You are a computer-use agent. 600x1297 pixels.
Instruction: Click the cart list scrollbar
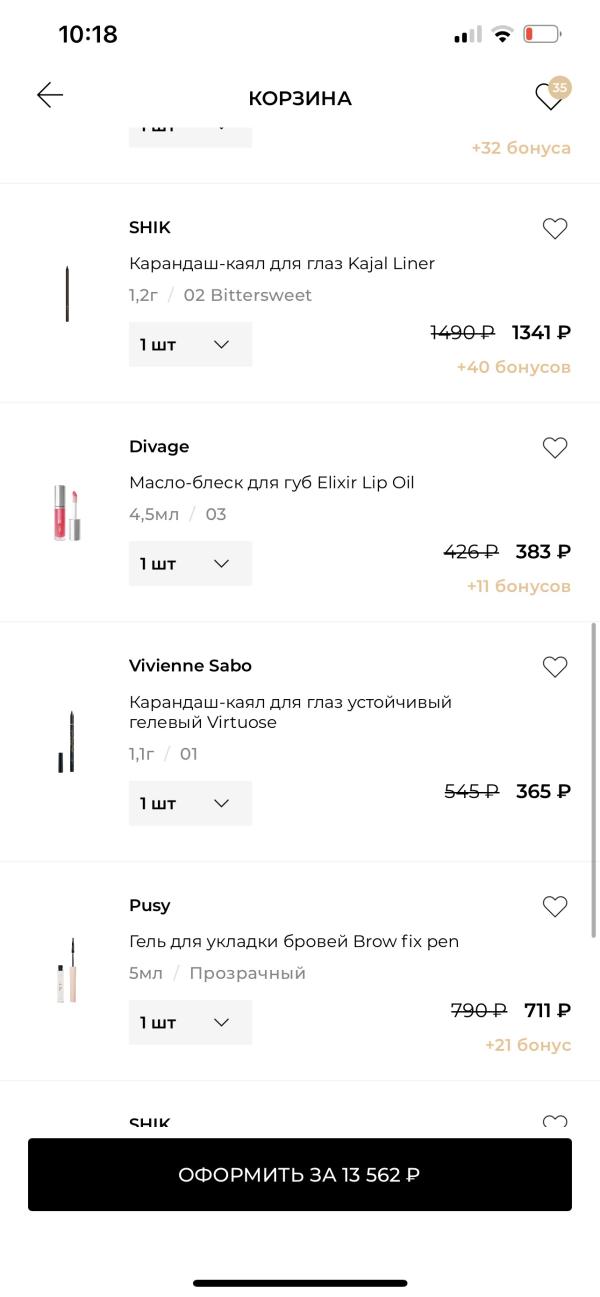point(594,780)
